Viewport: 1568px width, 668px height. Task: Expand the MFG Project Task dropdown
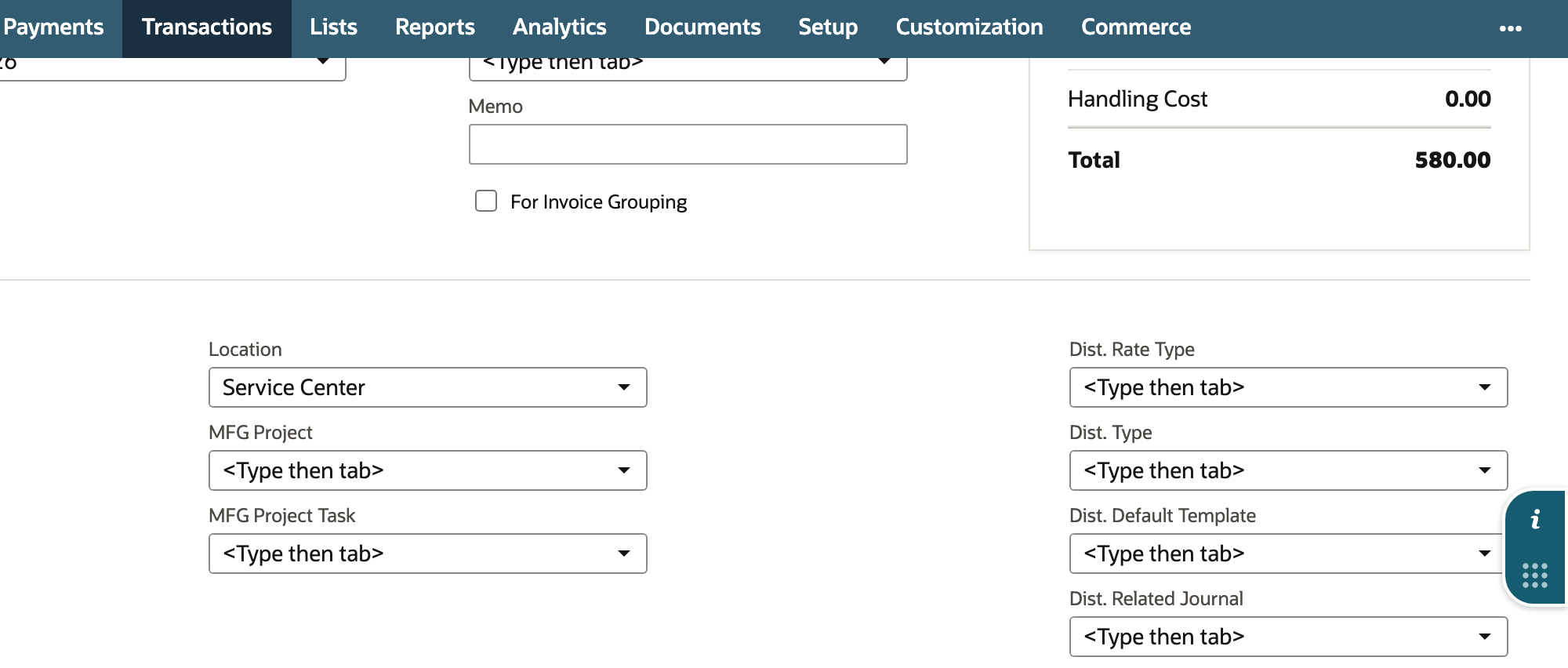coord(428,554)
